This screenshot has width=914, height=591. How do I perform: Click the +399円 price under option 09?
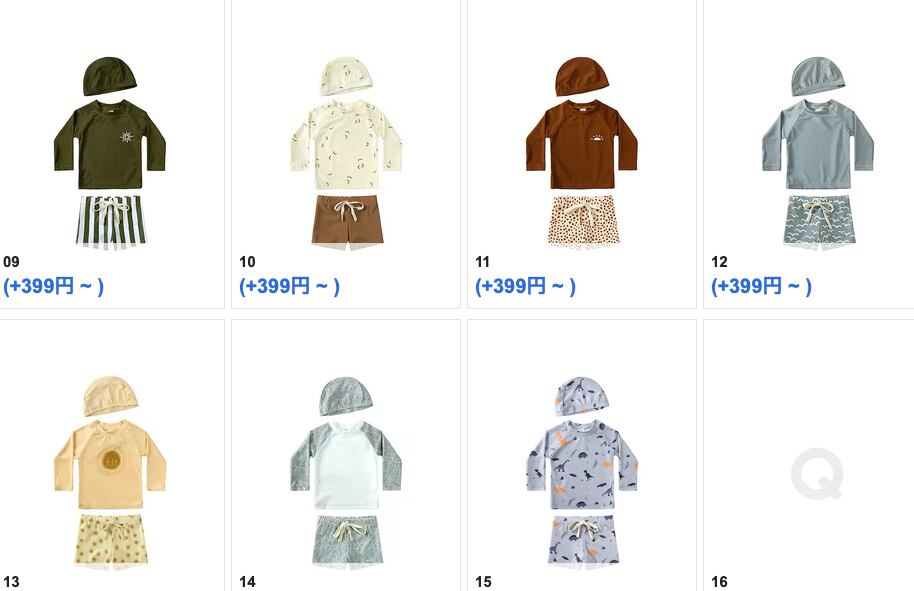(54, 286)
